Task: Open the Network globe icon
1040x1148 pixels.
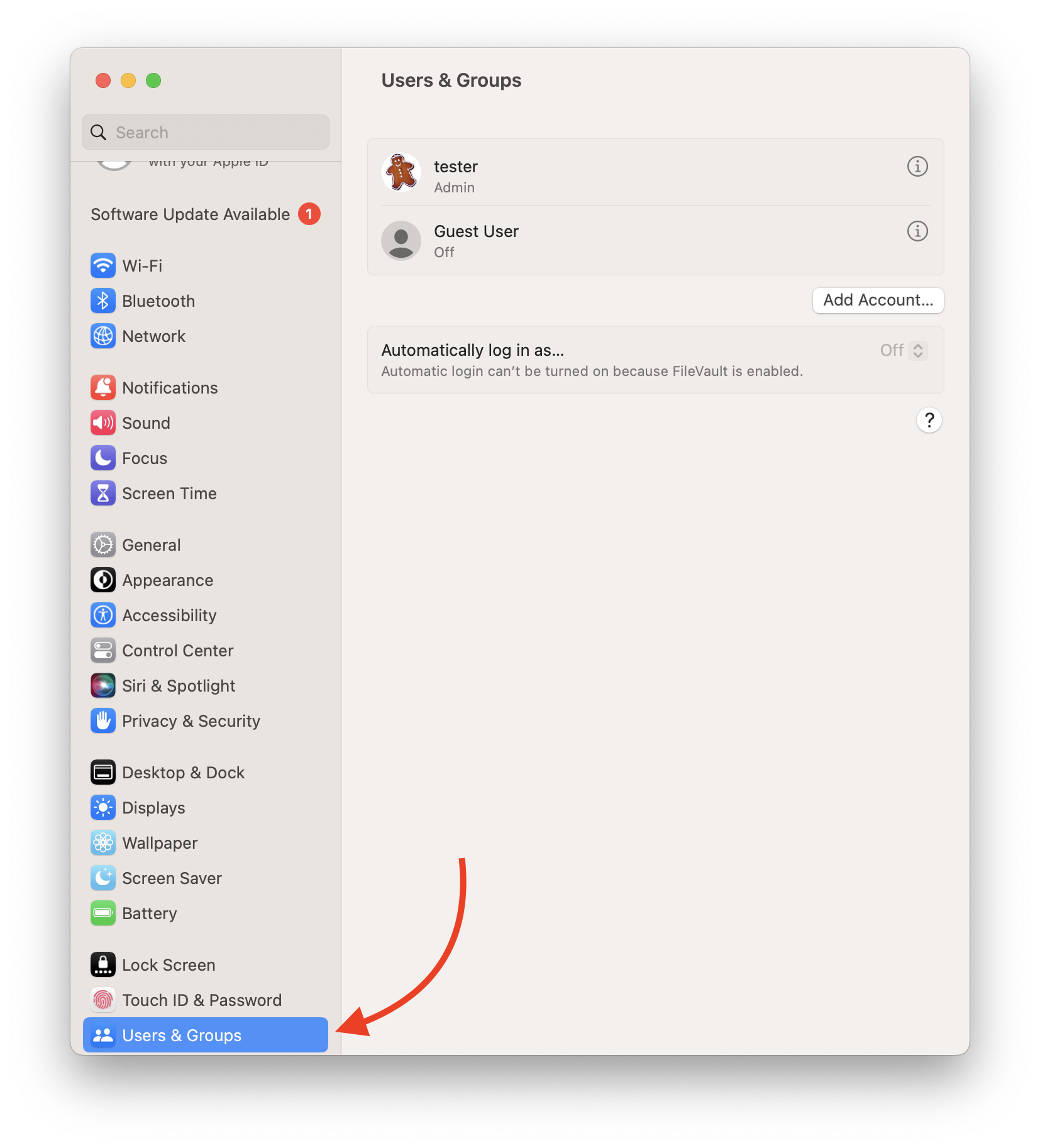Action: pyautogui.click(x=103, y=336)
